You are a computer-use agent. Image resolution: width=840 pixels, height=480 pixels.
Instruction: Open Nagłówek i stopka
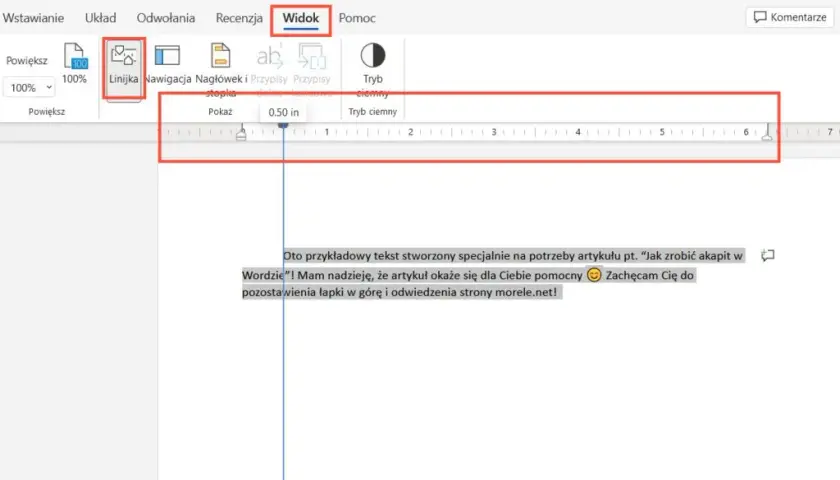(x=221, y=70)
